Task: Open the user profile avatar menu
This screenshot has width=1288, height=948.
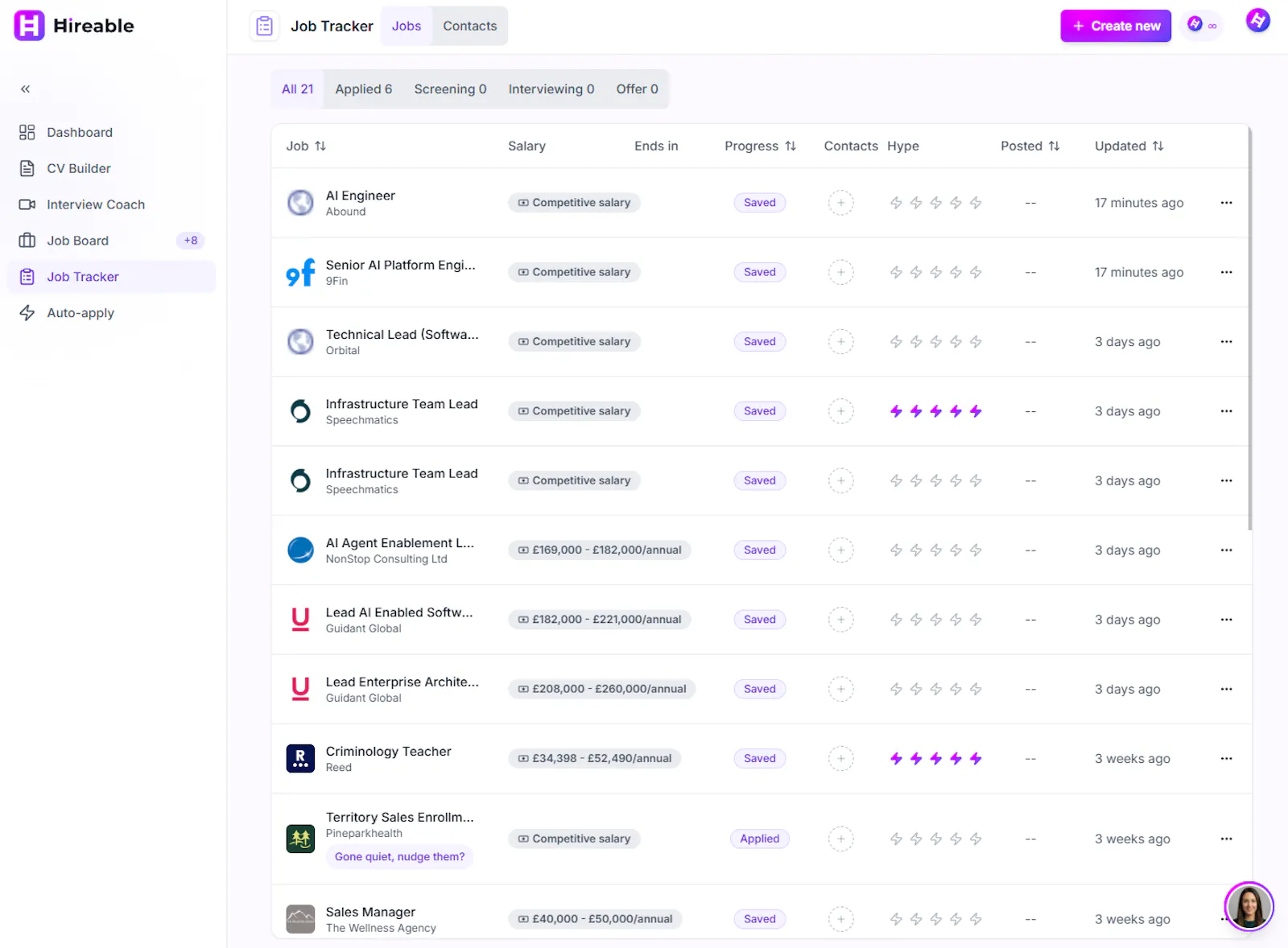Action: (1257, 21)
